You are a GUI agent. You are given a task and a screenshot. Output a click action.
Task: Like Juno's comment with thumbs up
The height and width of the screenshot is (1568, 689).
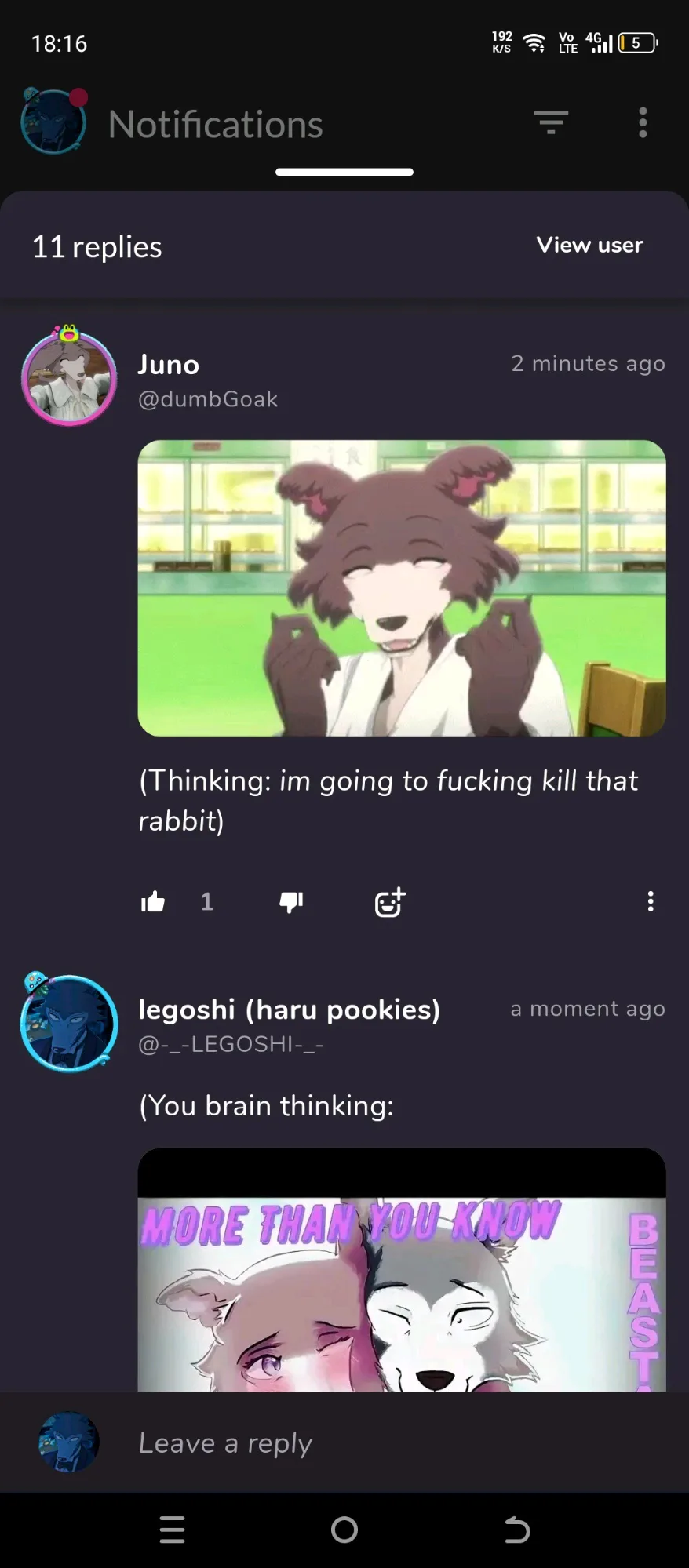coord(153,902)
